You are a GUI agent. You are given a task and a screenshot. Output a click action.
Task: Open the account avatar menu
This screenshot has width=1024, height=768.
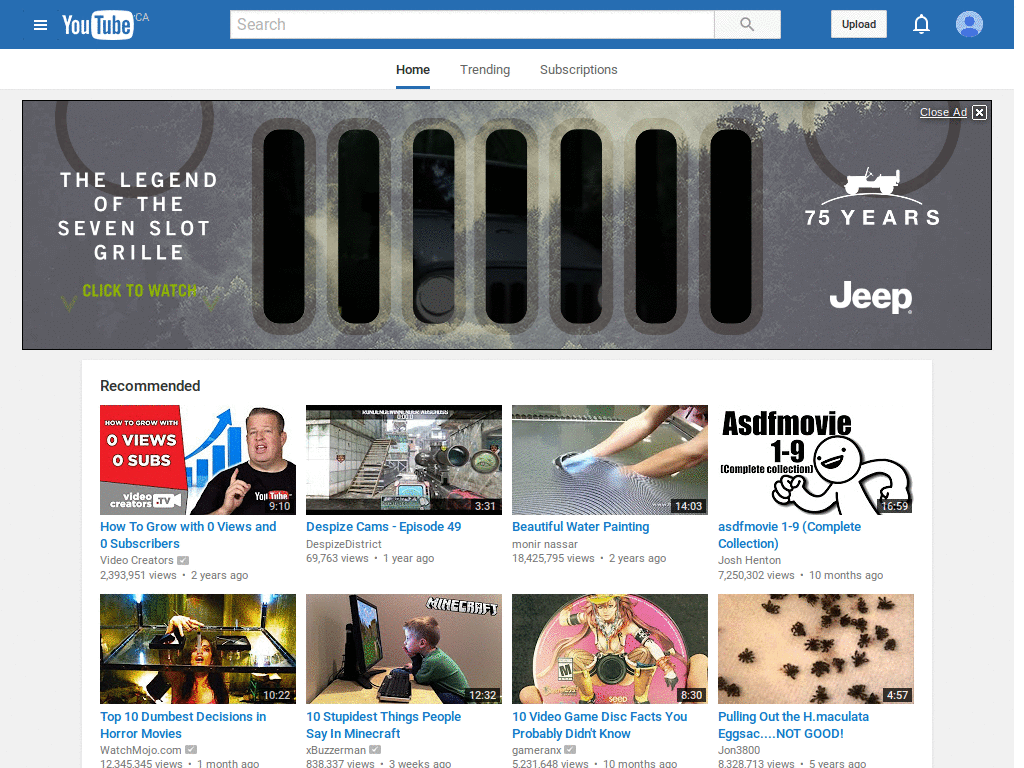[969, 25]
